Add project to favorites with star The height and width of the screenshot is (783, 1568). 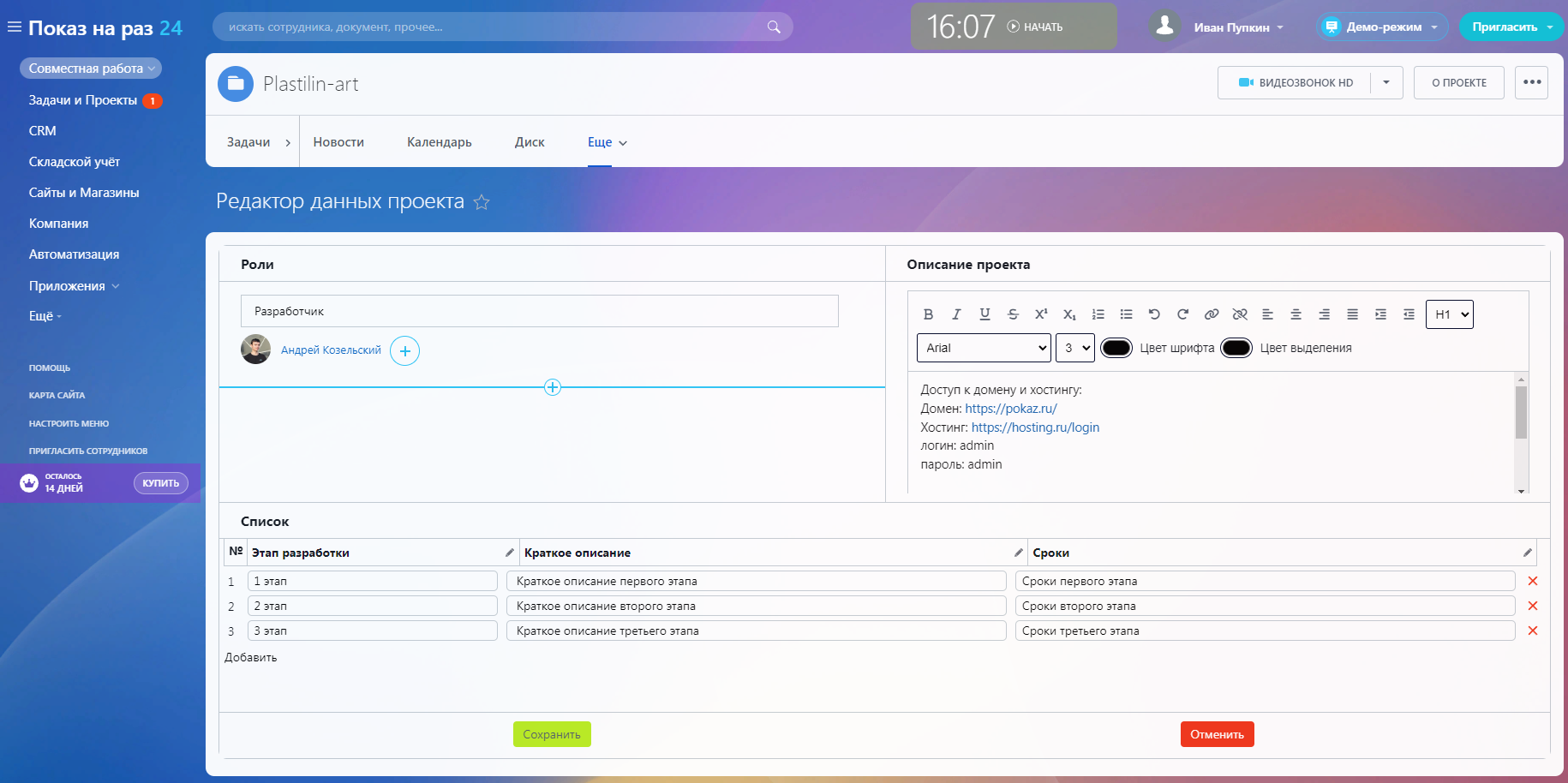(482, 202)
